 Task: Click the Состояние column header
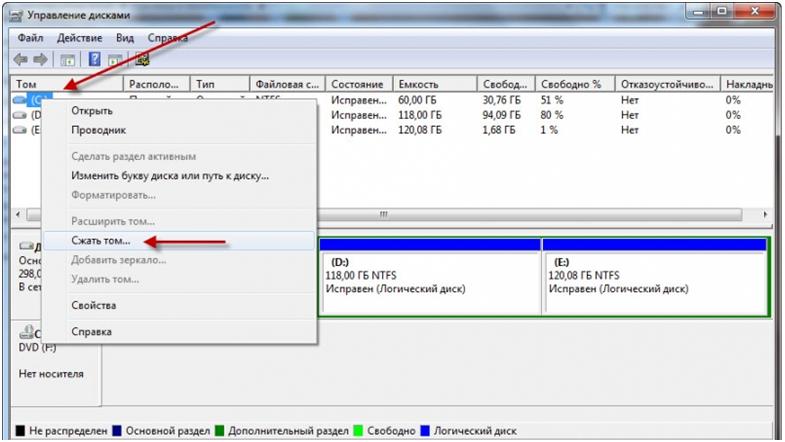(357, 85)
